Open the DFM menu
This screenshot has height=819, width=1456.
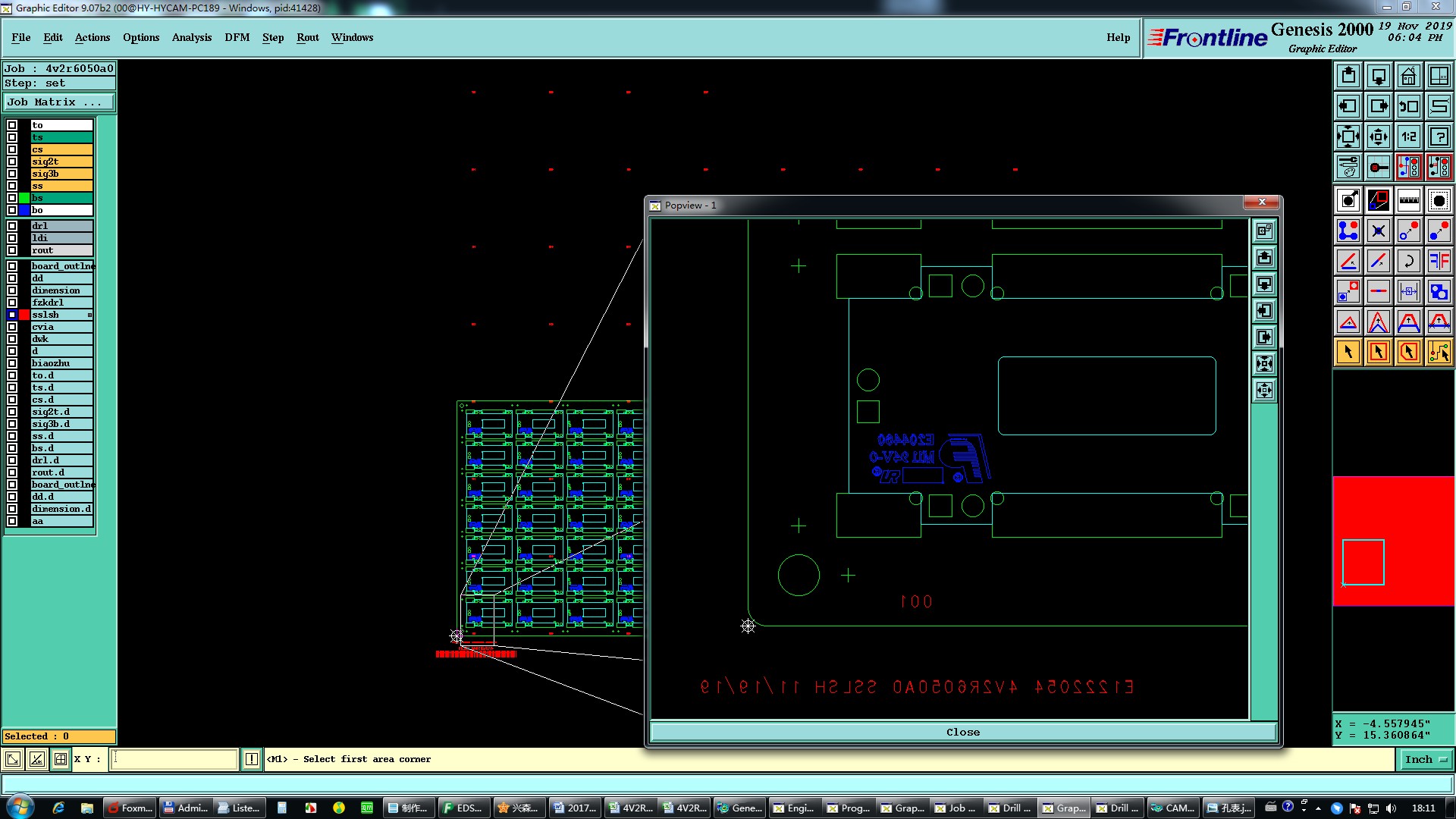click(x=237, y=37)
